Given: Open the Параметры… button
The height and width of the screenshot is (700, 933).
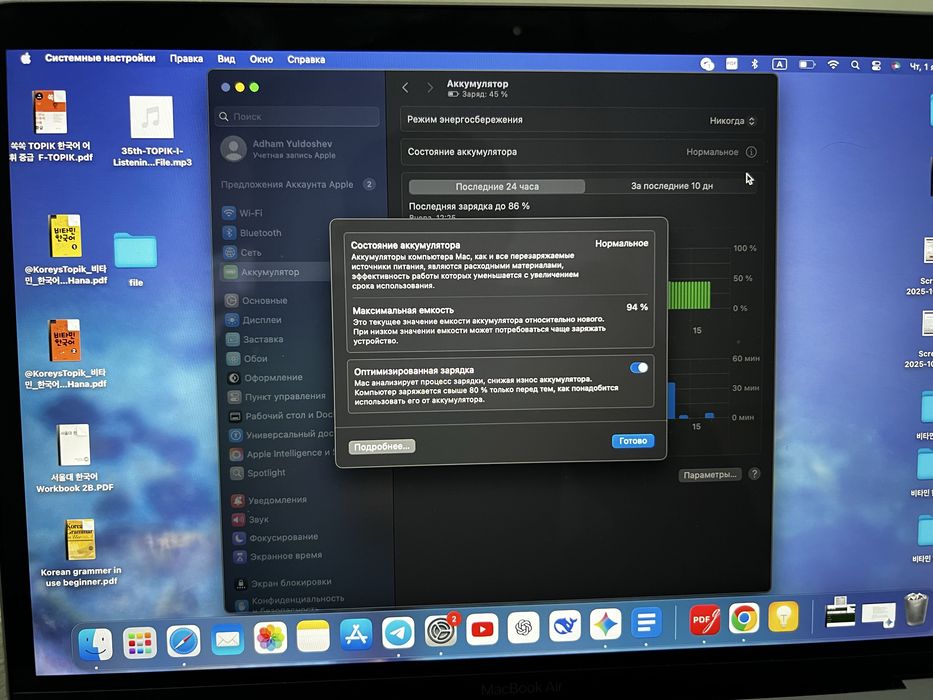Looking at the screenshot, I should click(710, 474).
